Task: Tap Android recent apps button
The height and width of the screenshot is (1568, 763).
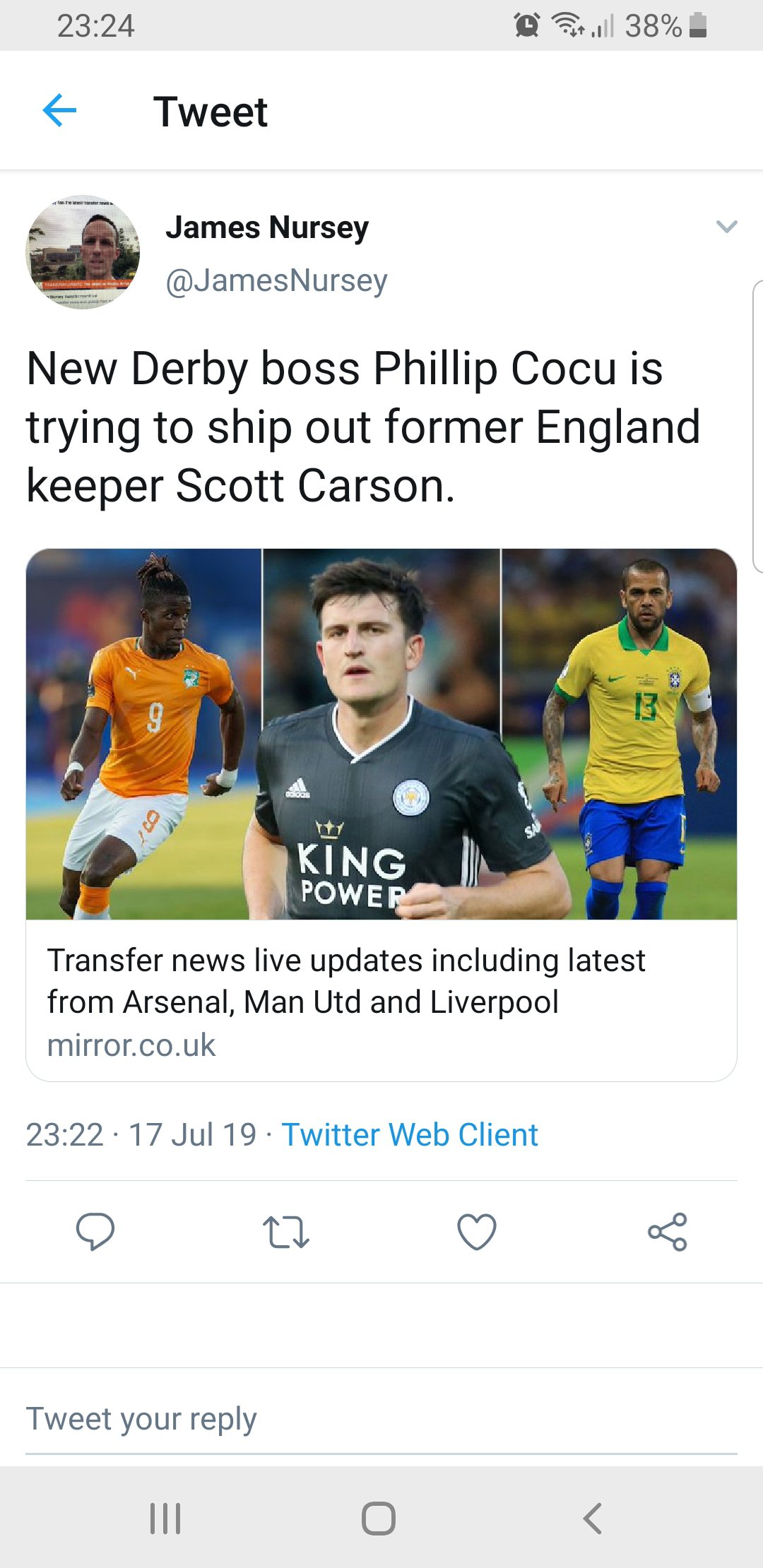Action: click(165, 1518)
